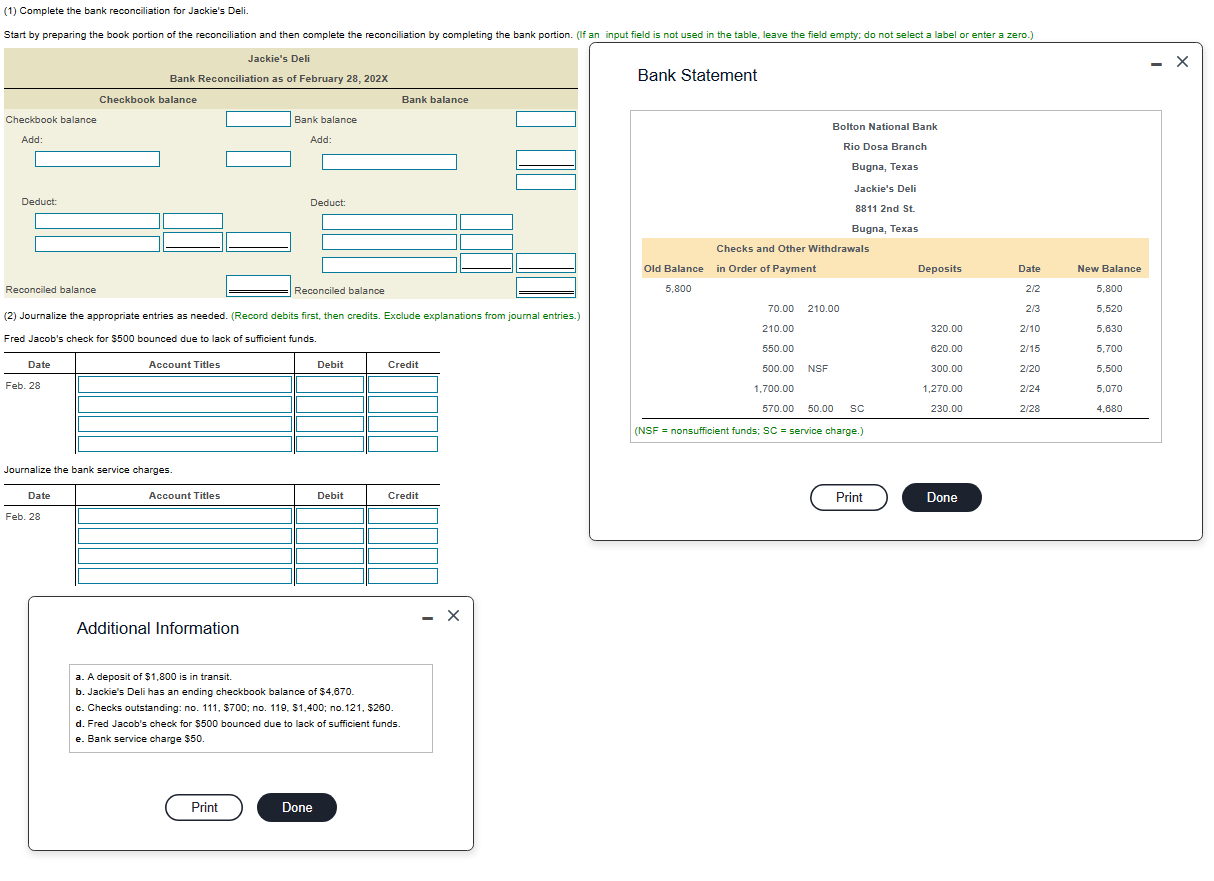Click the 1,270.00 deposit amount
This screenshot has width=1214, height=881.
tap(942, 389)
